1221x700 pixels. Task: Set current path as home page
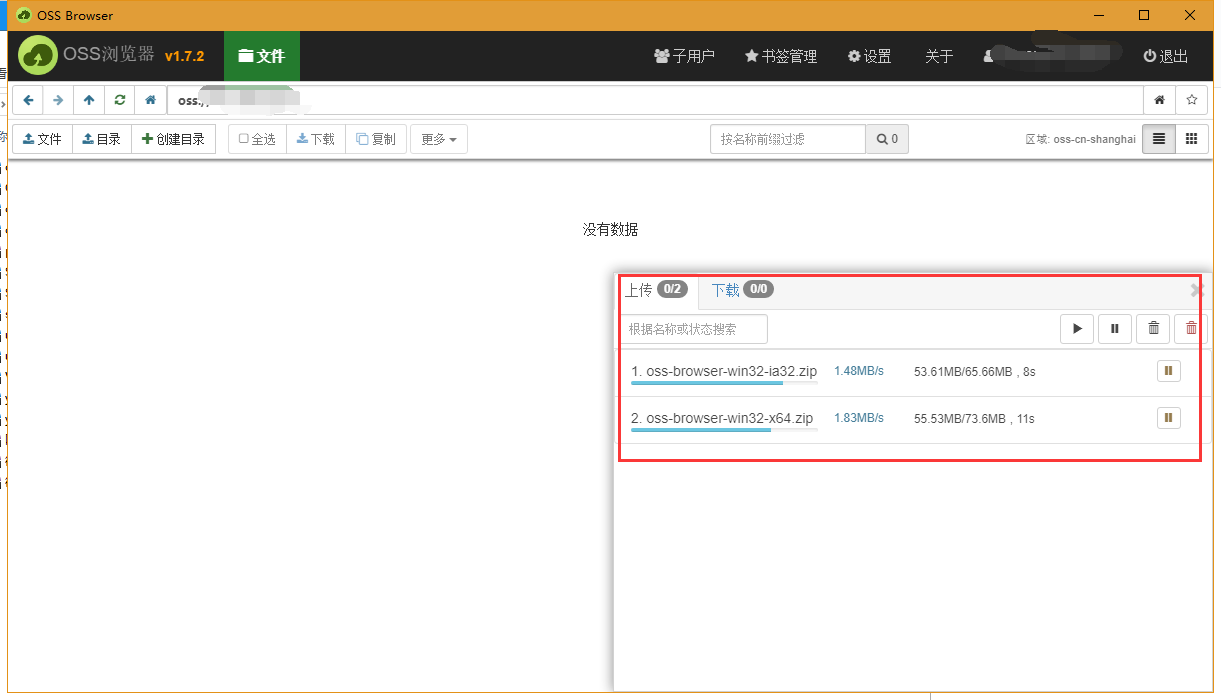tap(1159, 100)
